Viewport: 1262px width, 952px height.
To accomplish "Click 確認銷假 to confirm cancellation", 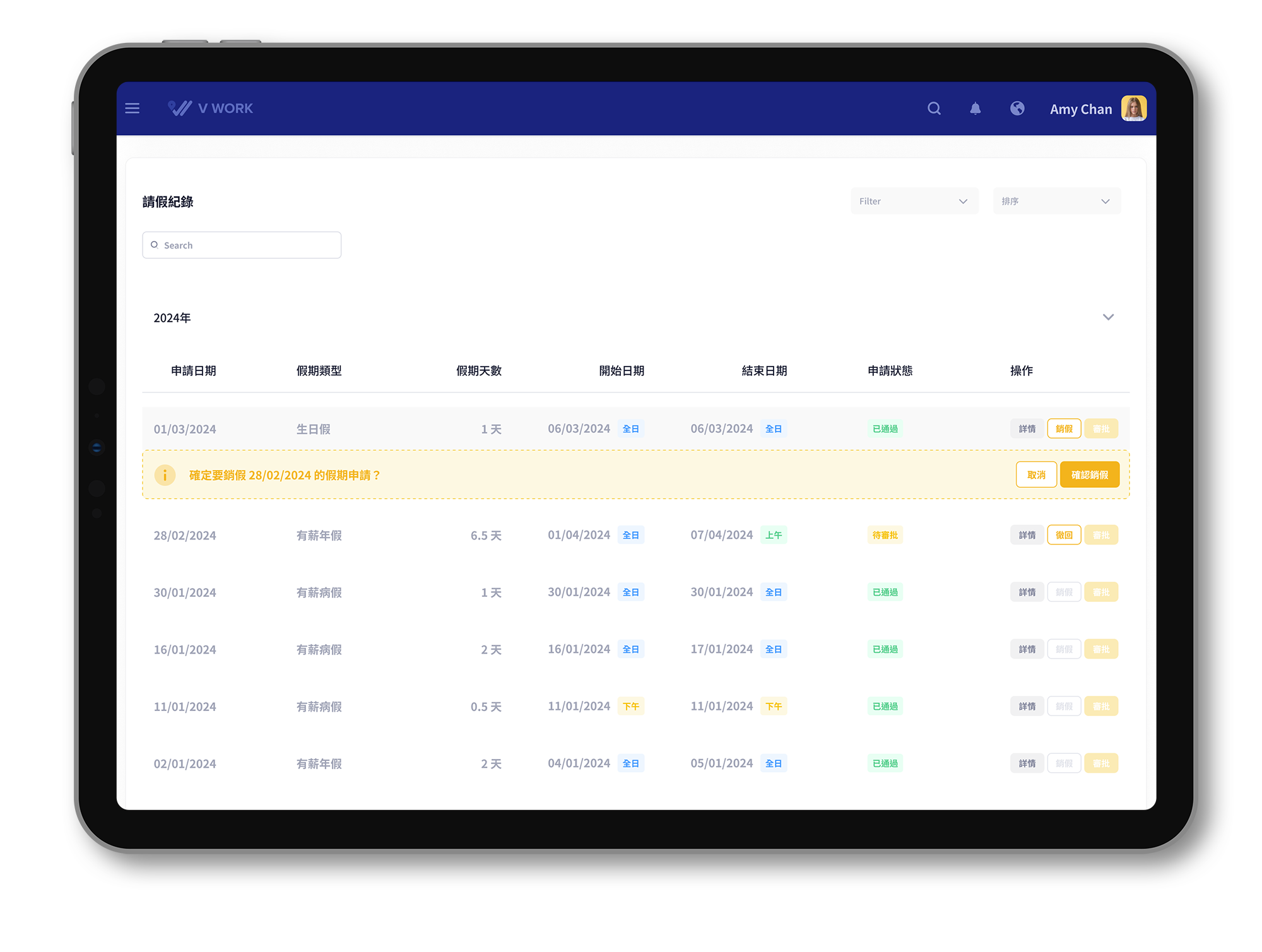I will [1089, 475].
